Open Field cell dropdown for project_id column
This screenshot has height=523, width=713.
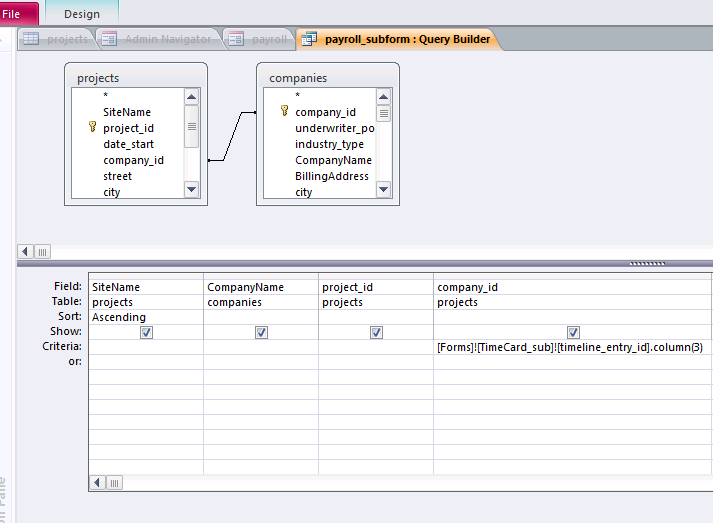click(375, 287)
